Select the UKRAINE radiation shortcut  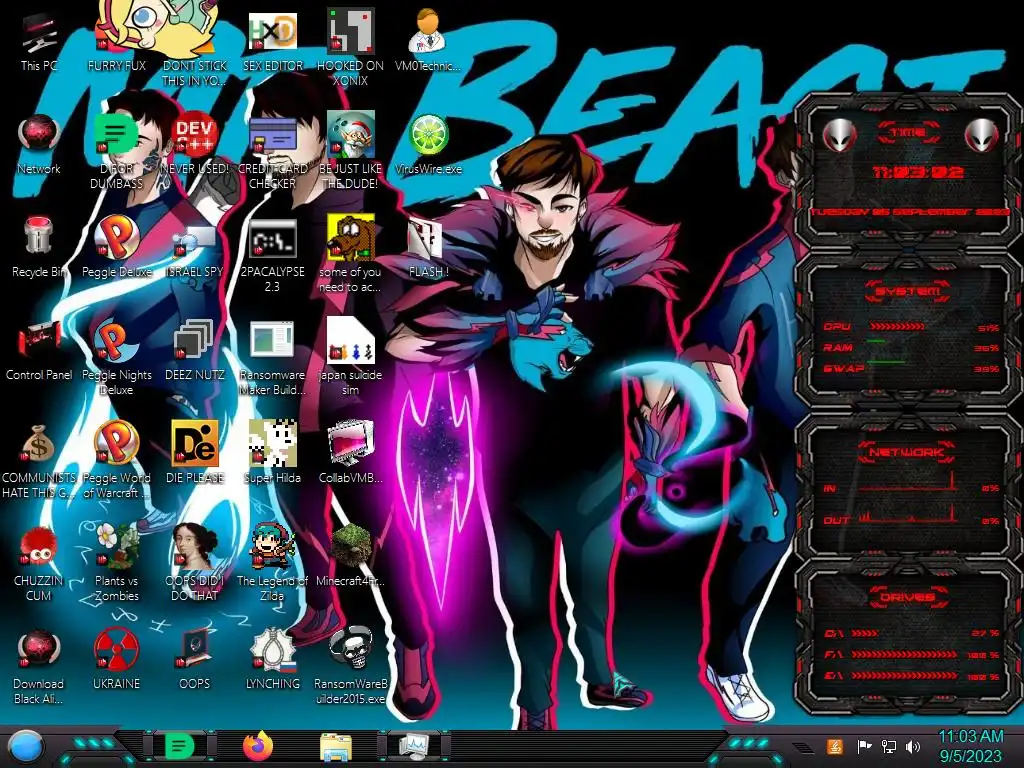click(x=116, y=658)
